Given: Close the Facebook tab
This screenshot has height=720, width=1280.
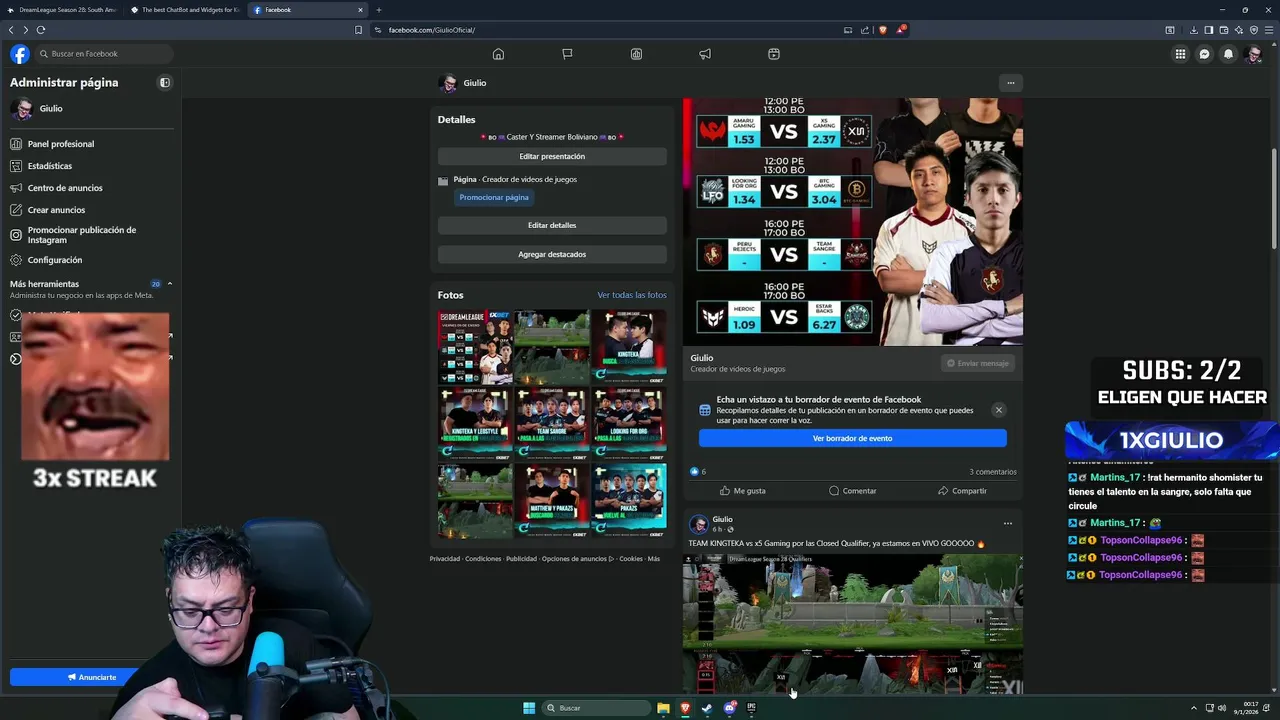Looking at the screenshot, I should (360, 10).
